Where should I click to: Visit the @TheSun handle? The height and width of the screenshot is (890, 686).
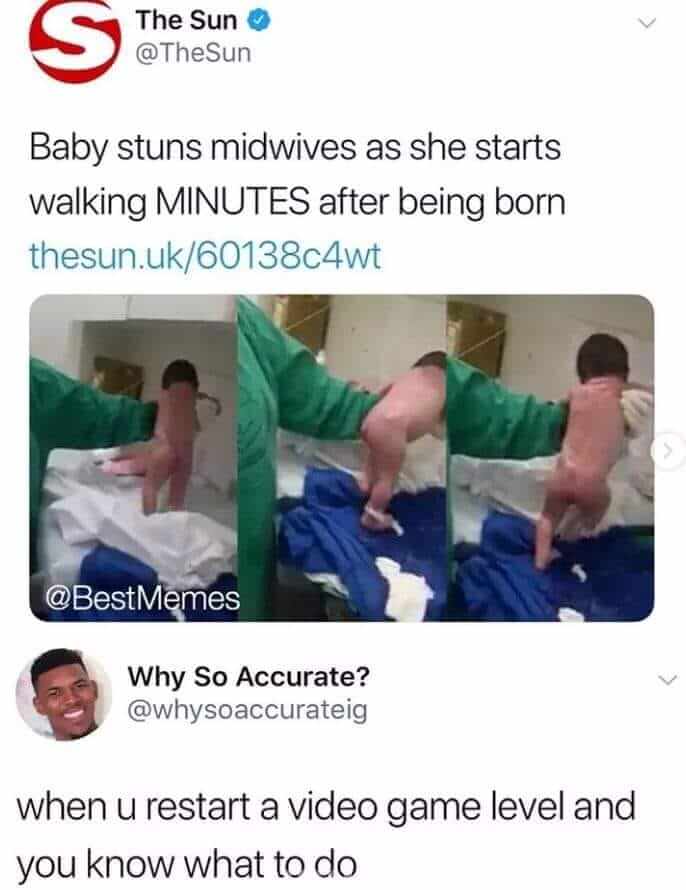193,53
